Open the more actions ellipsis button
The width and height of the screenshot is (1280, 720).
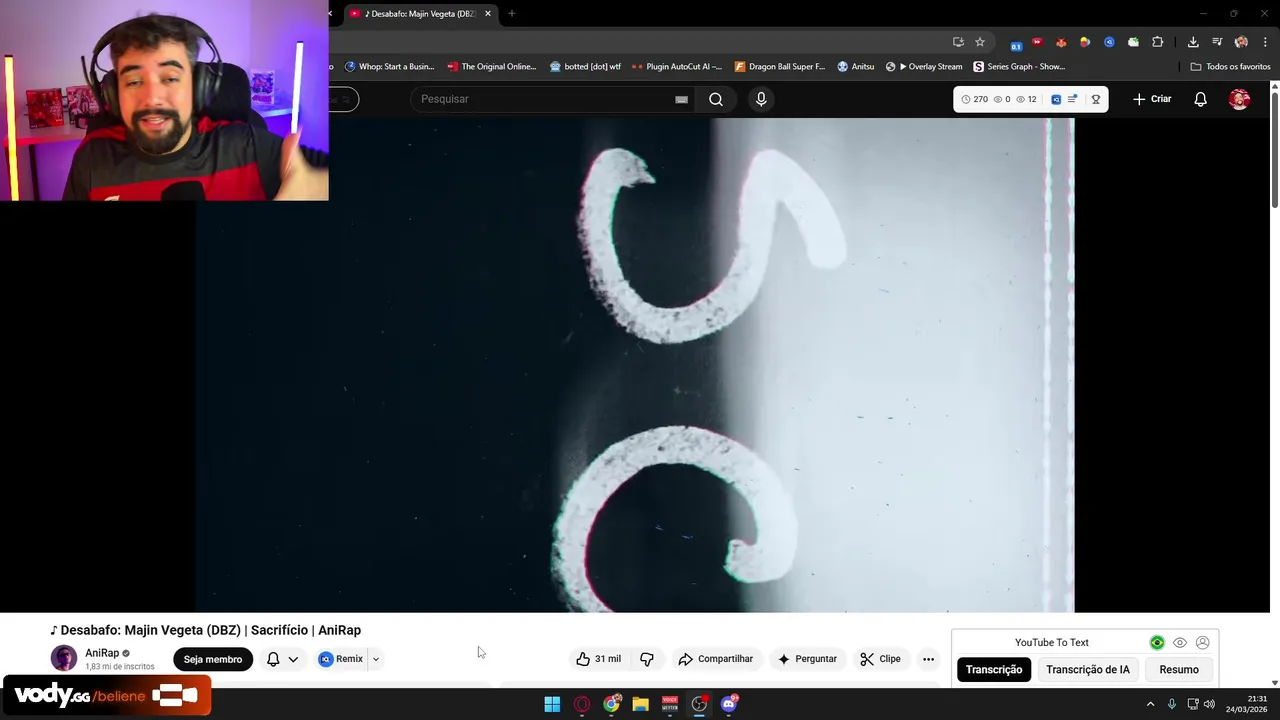pyautogui.click(x=928, y=659)
